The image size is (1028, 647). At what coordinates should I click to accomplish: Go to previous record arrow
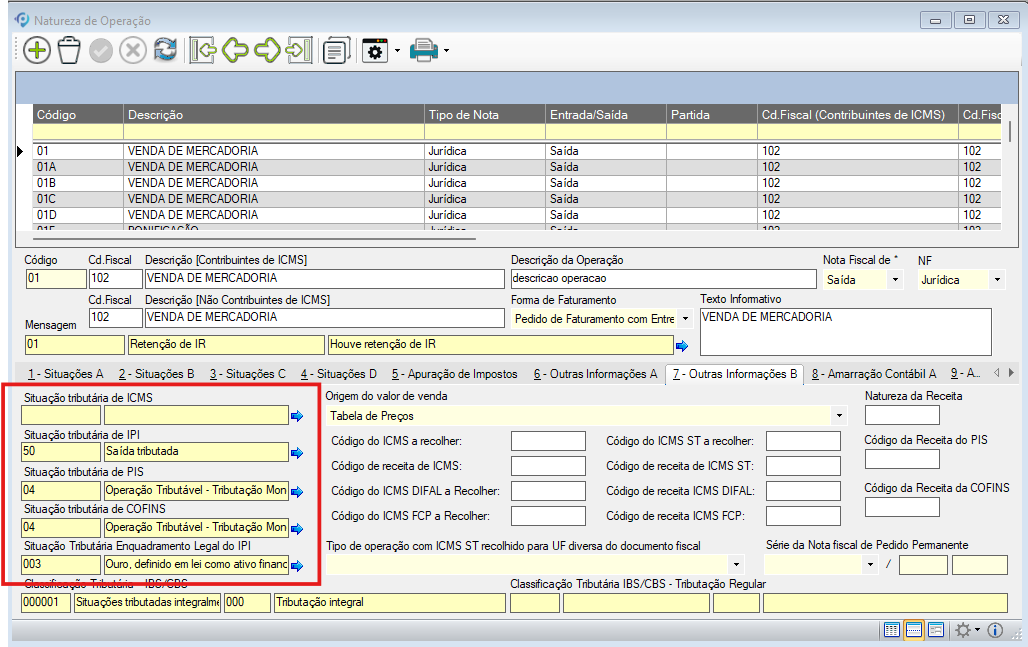235,50
